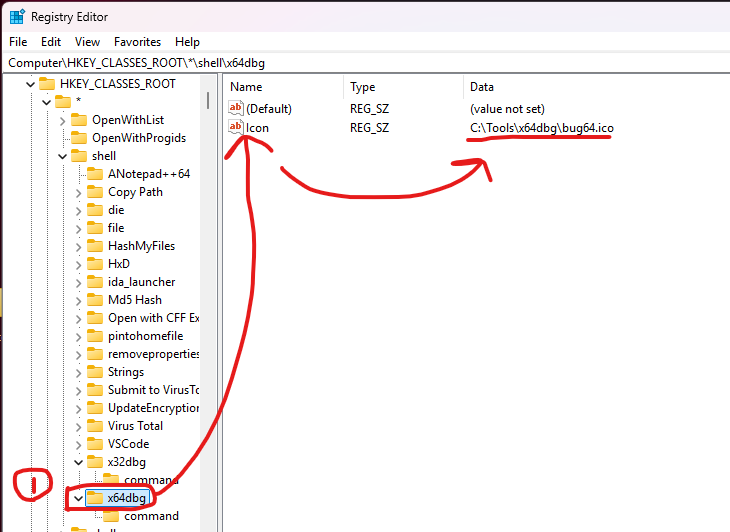Click the Registry Editor app icon in title bar
730x532 pixels.
click(x=17, y=17)
